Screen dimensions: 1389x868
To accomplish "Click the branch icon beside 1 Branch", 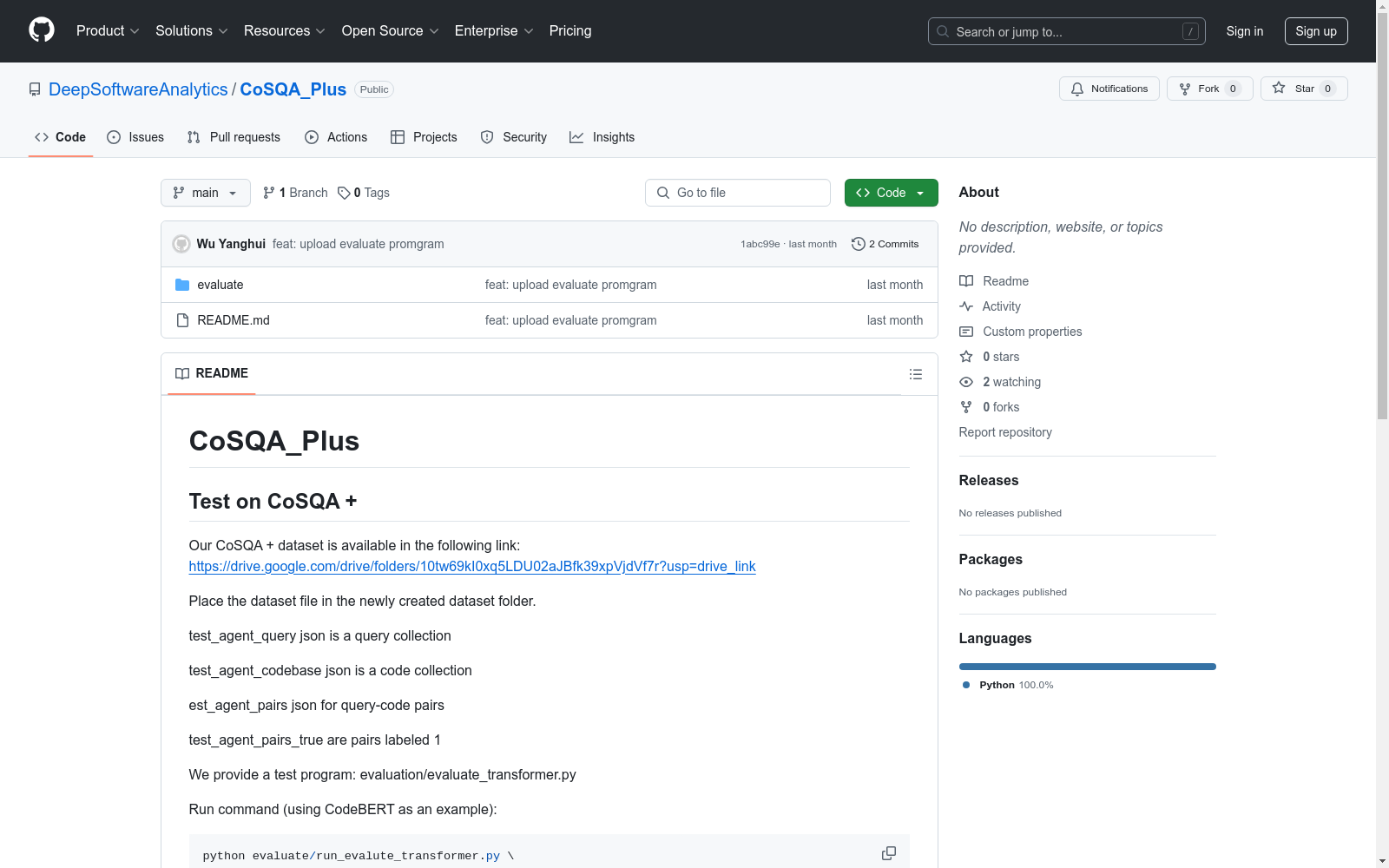I will [x=269, y=193].
